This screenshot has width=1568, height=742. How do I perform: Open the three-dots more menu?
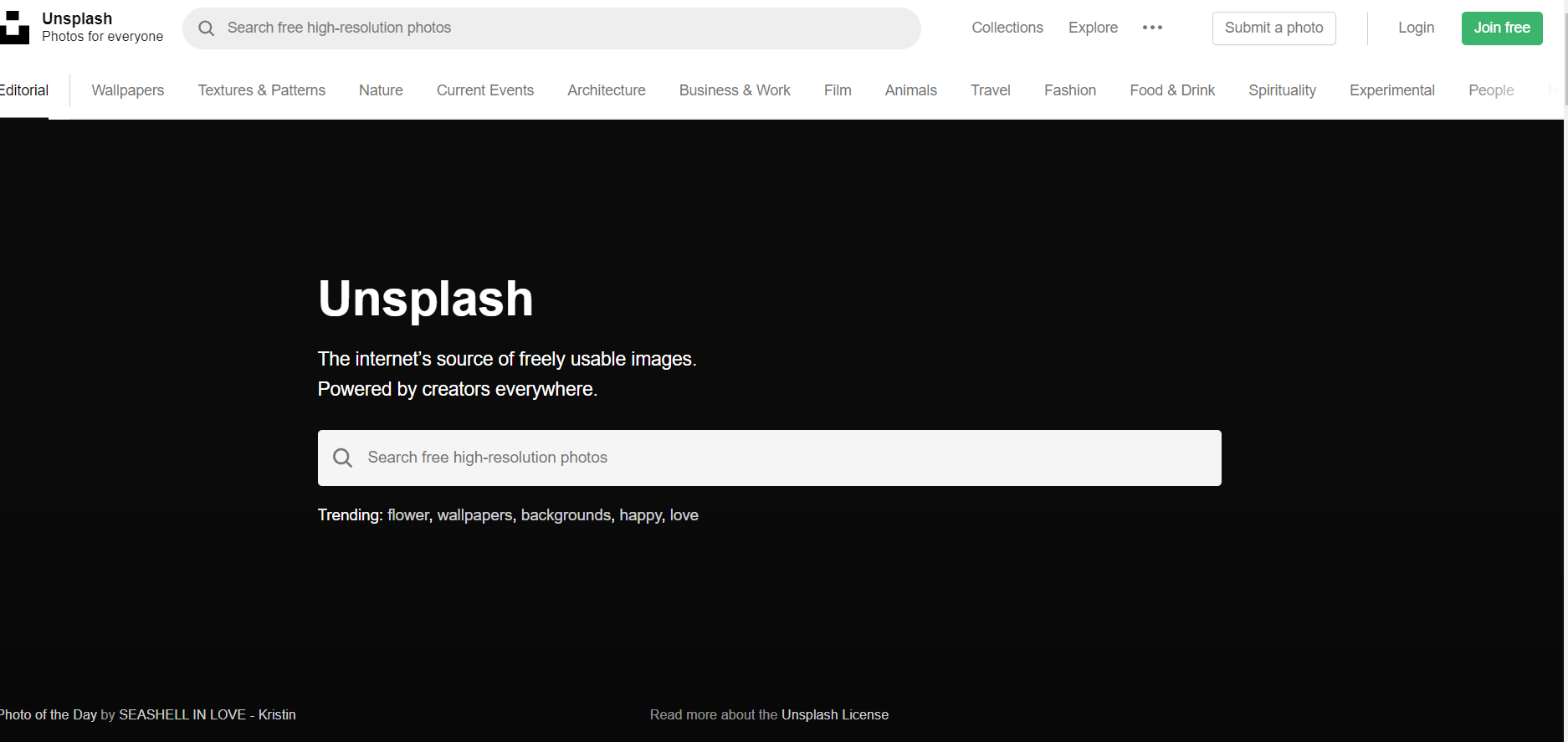click(1152, 28)
